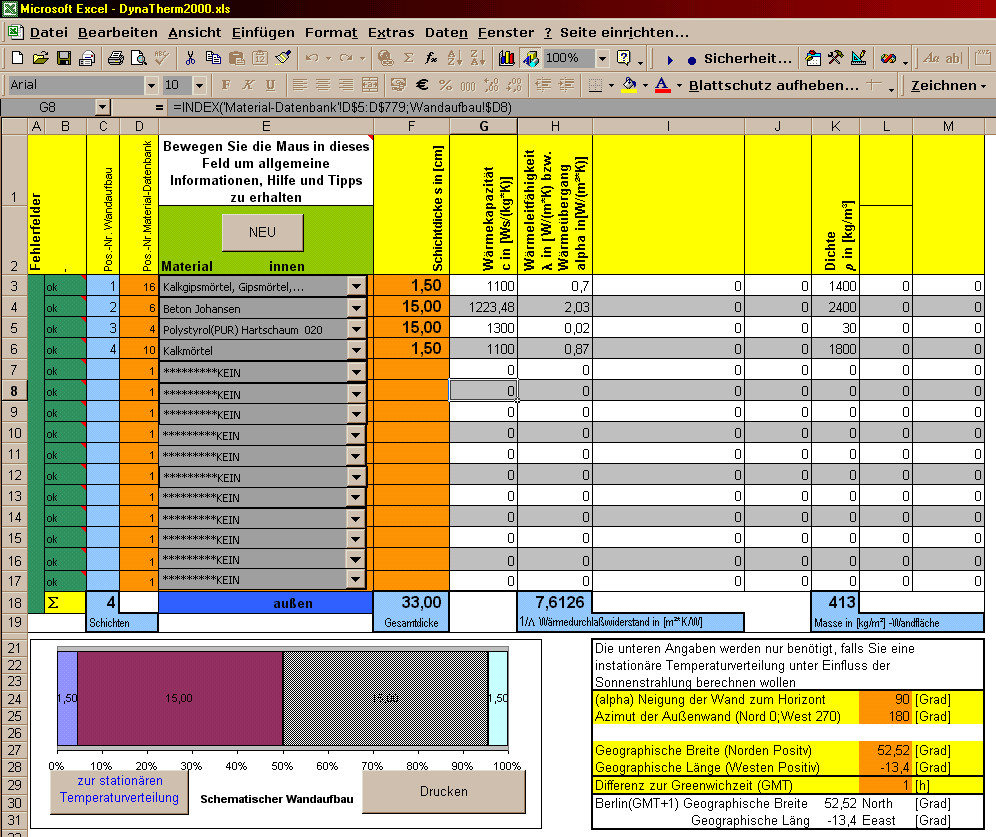996x837 pixels.
Task: Click the Office Assistant help icon
Action: pos(624,58)
